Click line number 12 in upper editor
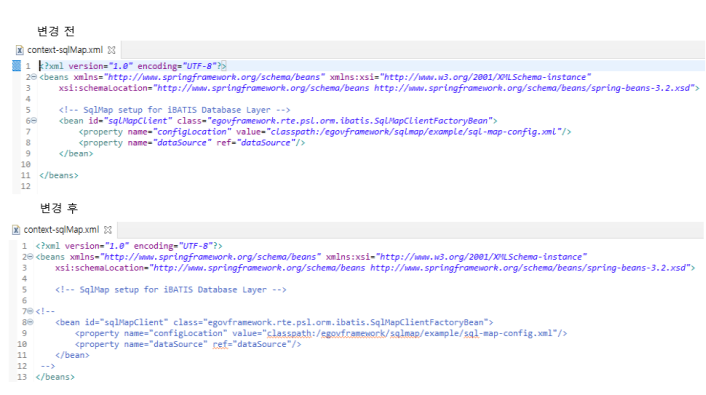Screen dimensions: 706x395 click(26, 186)
